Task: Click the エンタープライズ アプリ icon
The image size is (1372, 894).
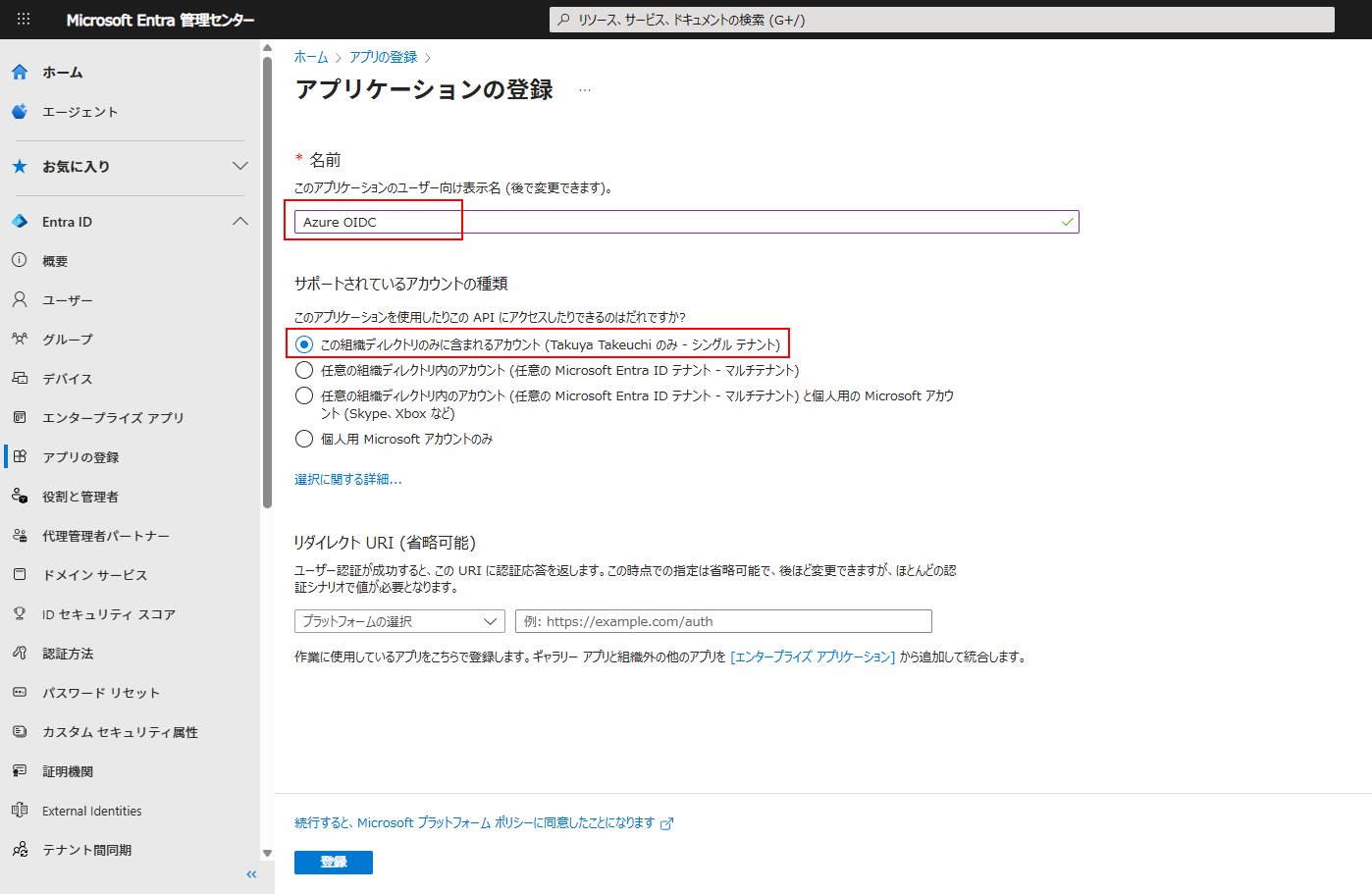Action: 20,417
